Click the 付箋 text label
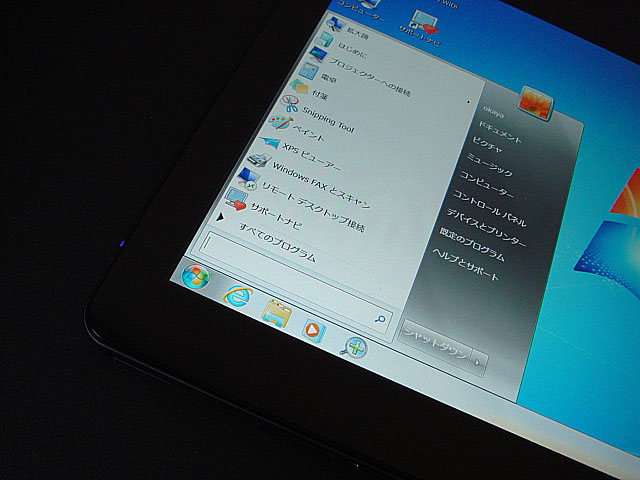Image resolution: width=640 pixels, height=480 pixels. (320, 95)
